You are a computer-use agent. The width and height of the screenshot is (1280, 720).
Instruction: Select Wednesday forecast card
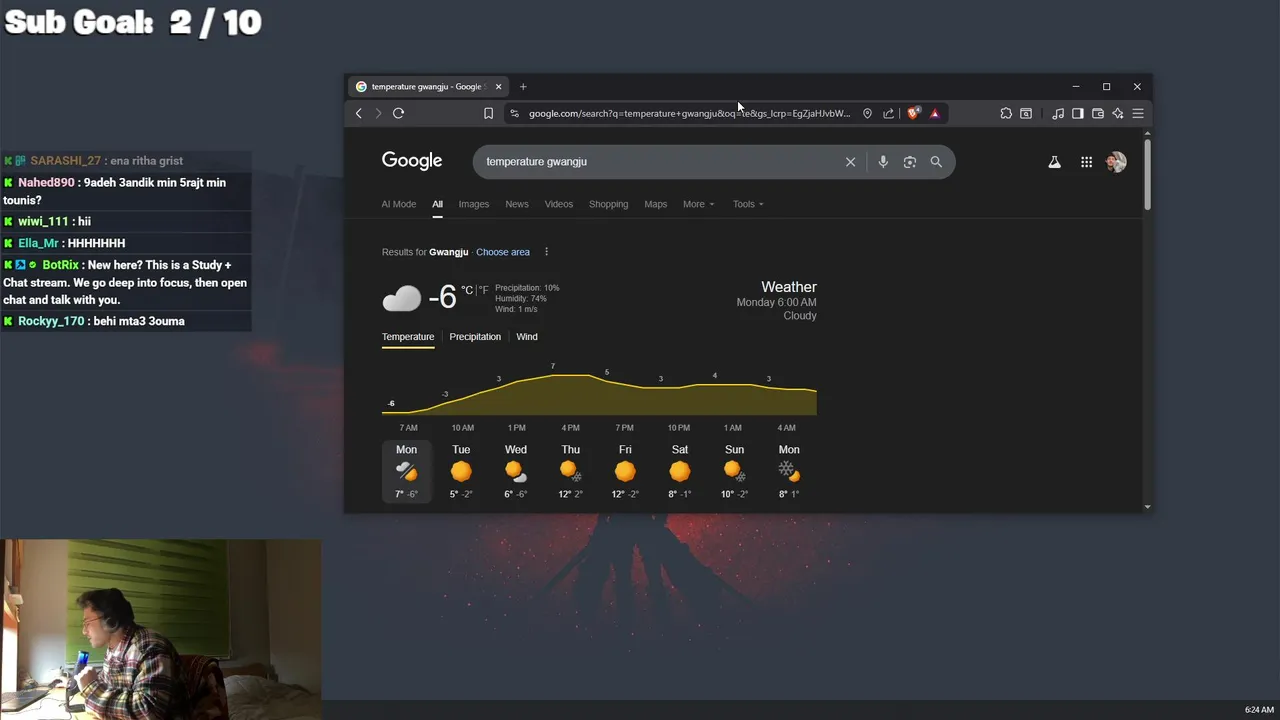(x=516, y=471)
